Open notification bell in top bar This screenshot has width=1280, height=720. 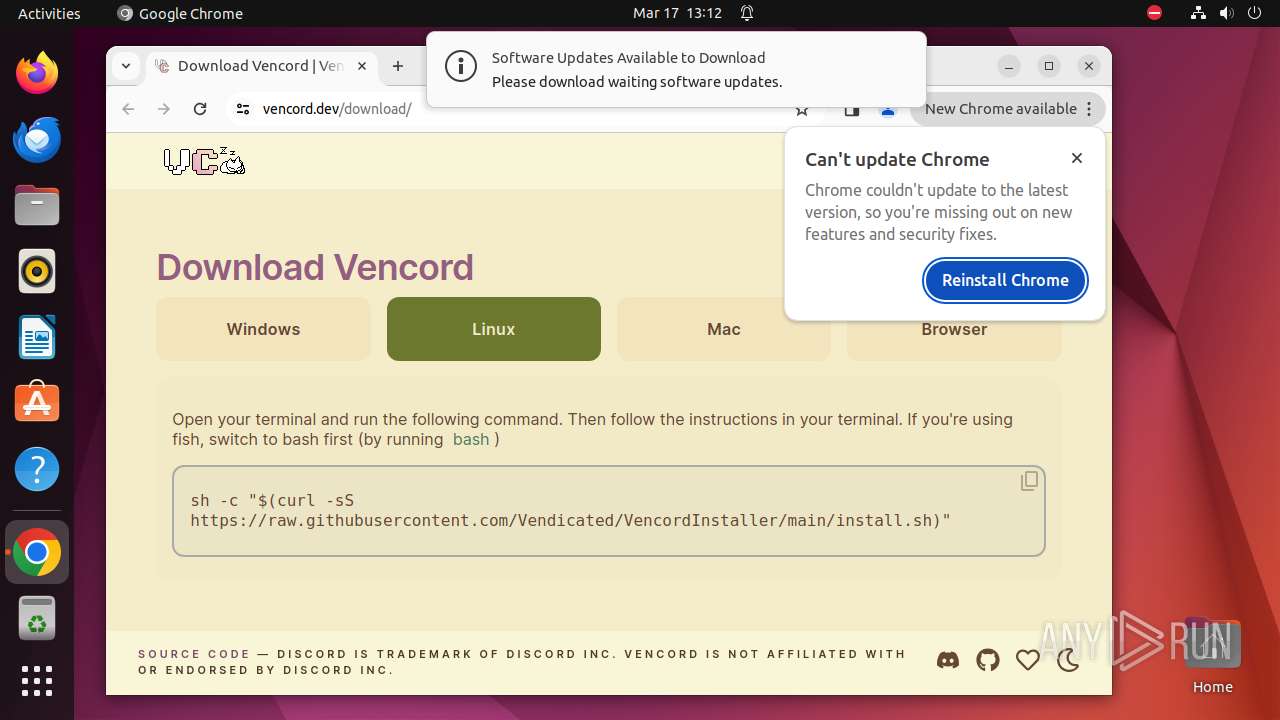[x=747, y=13]
